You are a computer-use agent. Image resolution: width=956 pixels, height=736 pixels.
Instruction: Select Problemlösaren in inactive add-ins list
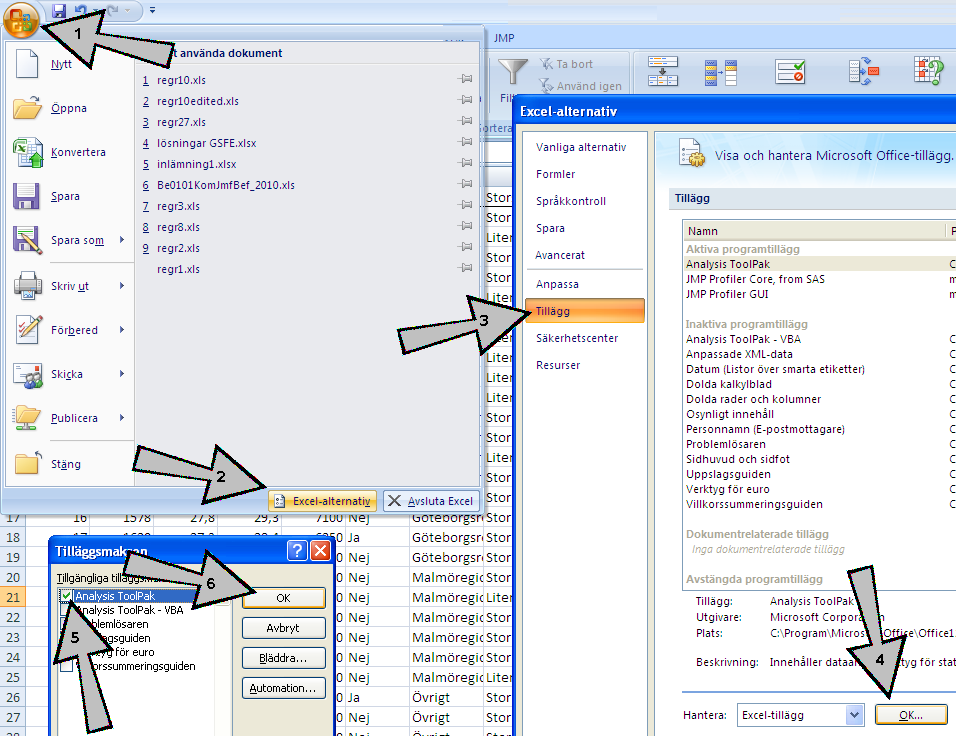[726, 444]
